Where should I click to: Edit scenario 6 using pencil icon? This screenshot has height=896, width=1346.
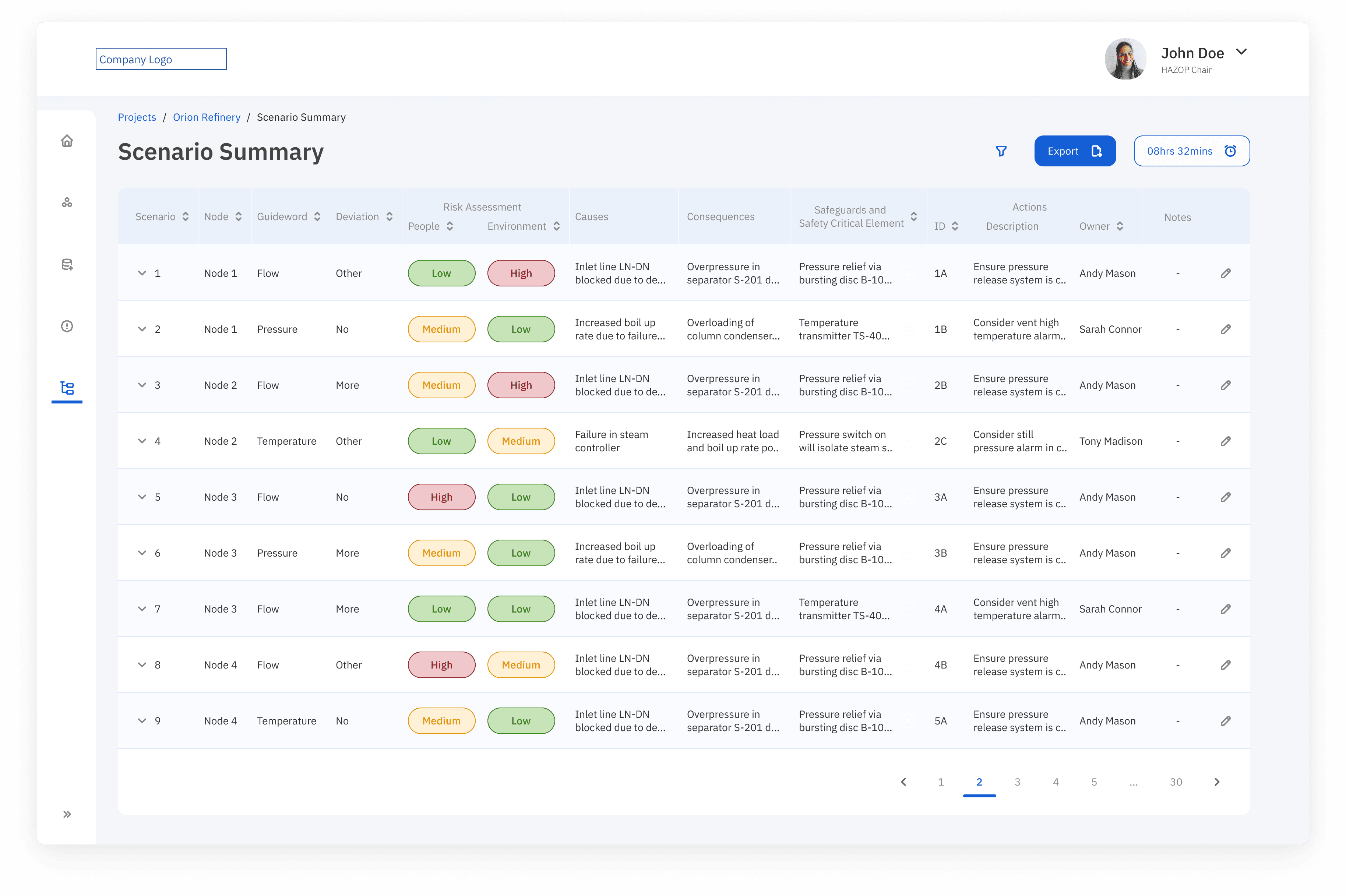1225,553
